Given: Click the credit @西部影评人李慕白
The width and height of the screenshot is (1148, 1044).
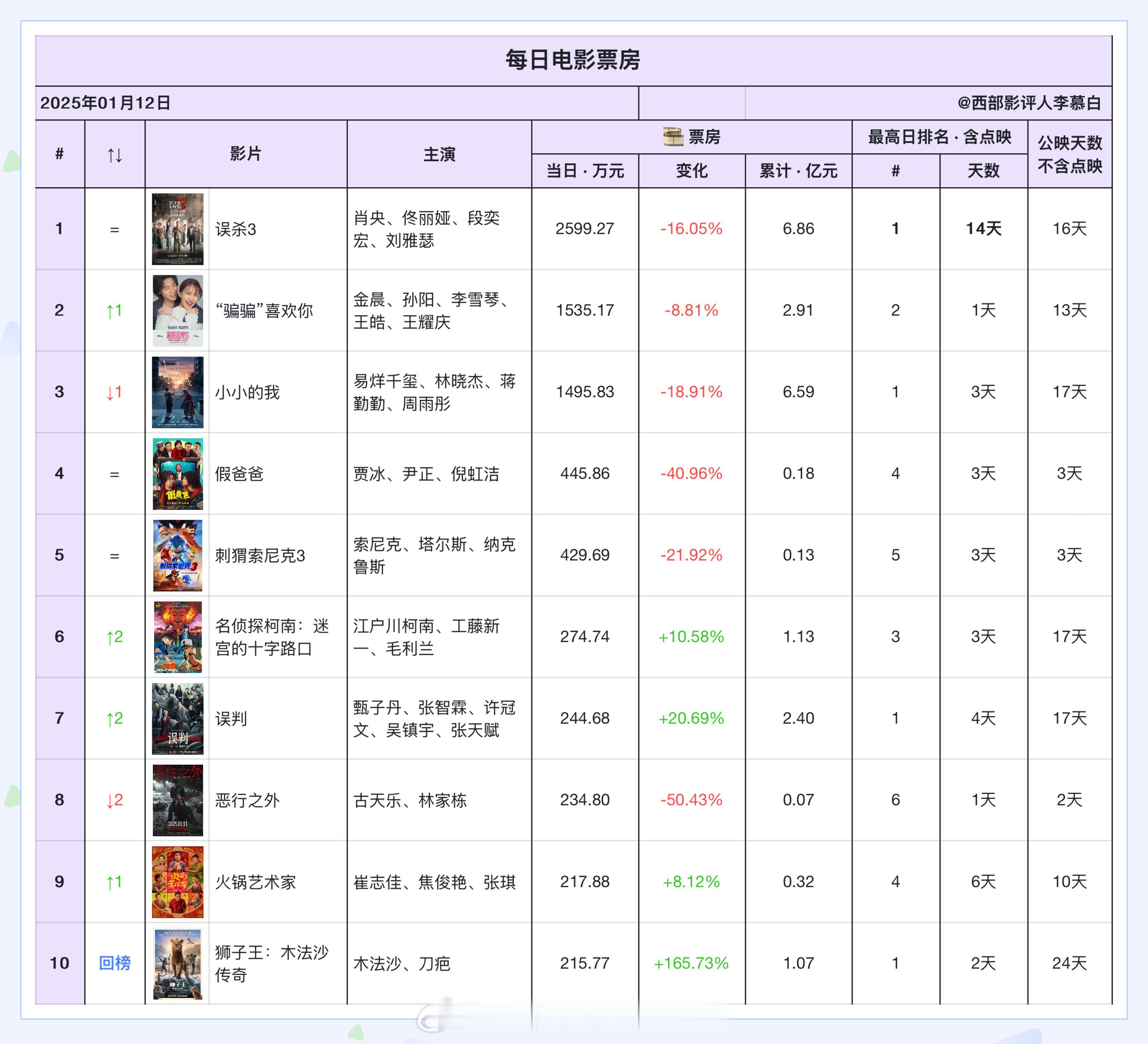Looking at the screenshot, I should pos(1030,103).
